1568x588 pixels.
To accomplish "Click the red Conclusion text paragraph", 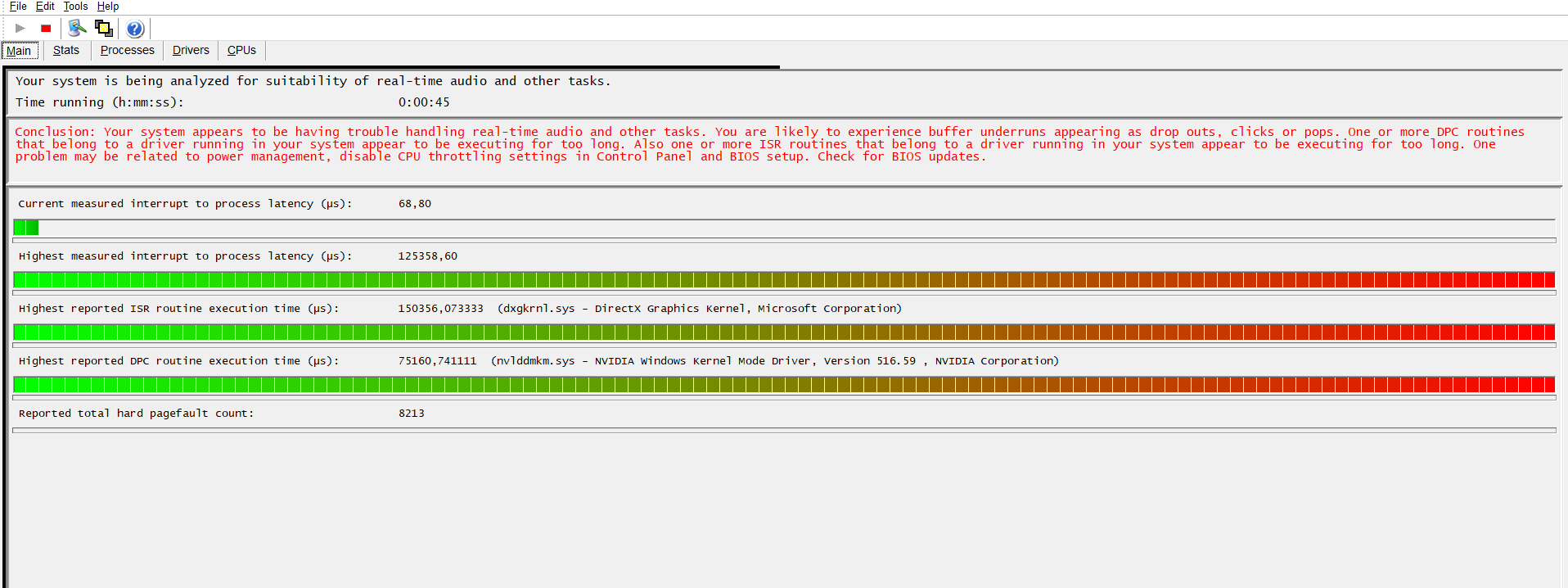I will pos(769,144).
